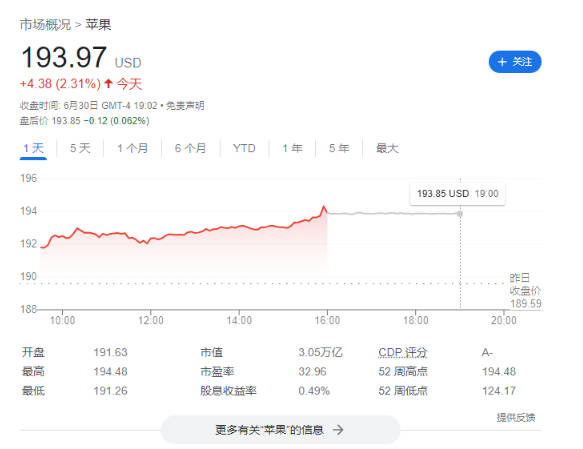The width and height of the screenshot is (583, 449).
Task: Select the 最大 chart range tab
Action: coord(387,148)
